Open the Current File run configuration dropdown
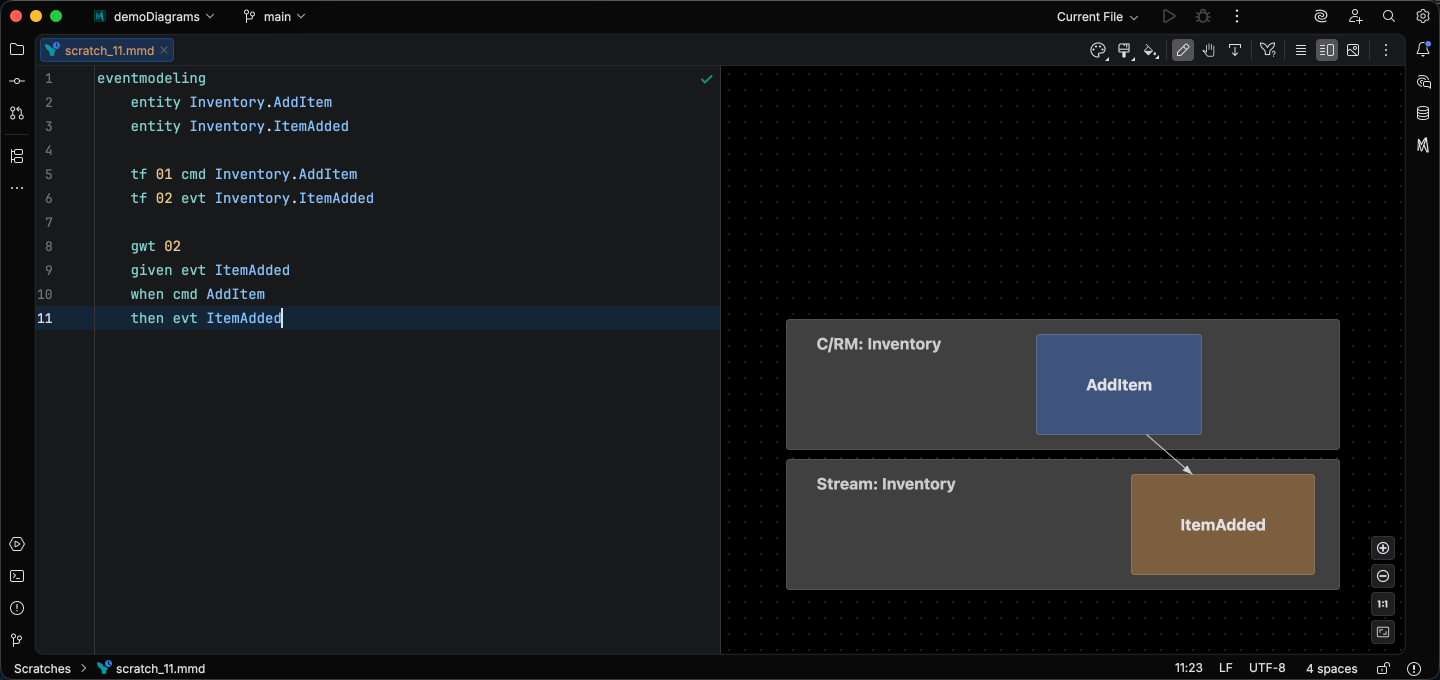The width and height of the screenshot is (1440, 680). [x=1097, y=16]
